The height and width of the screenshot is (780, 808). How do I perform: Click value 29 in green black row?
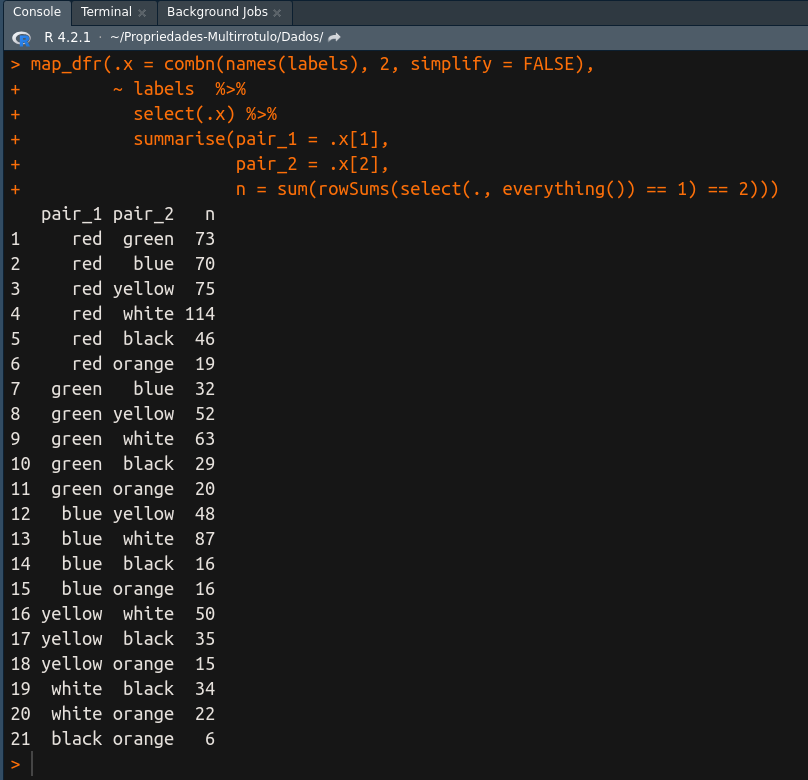point(205,464)
